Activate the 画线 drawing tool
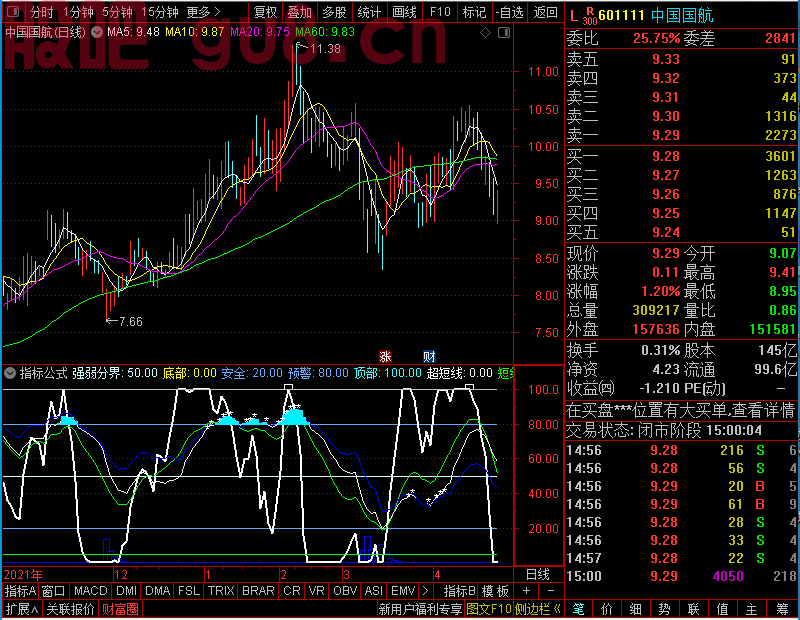This screenshot has width=800, height=620. click(x=404, y=12)
